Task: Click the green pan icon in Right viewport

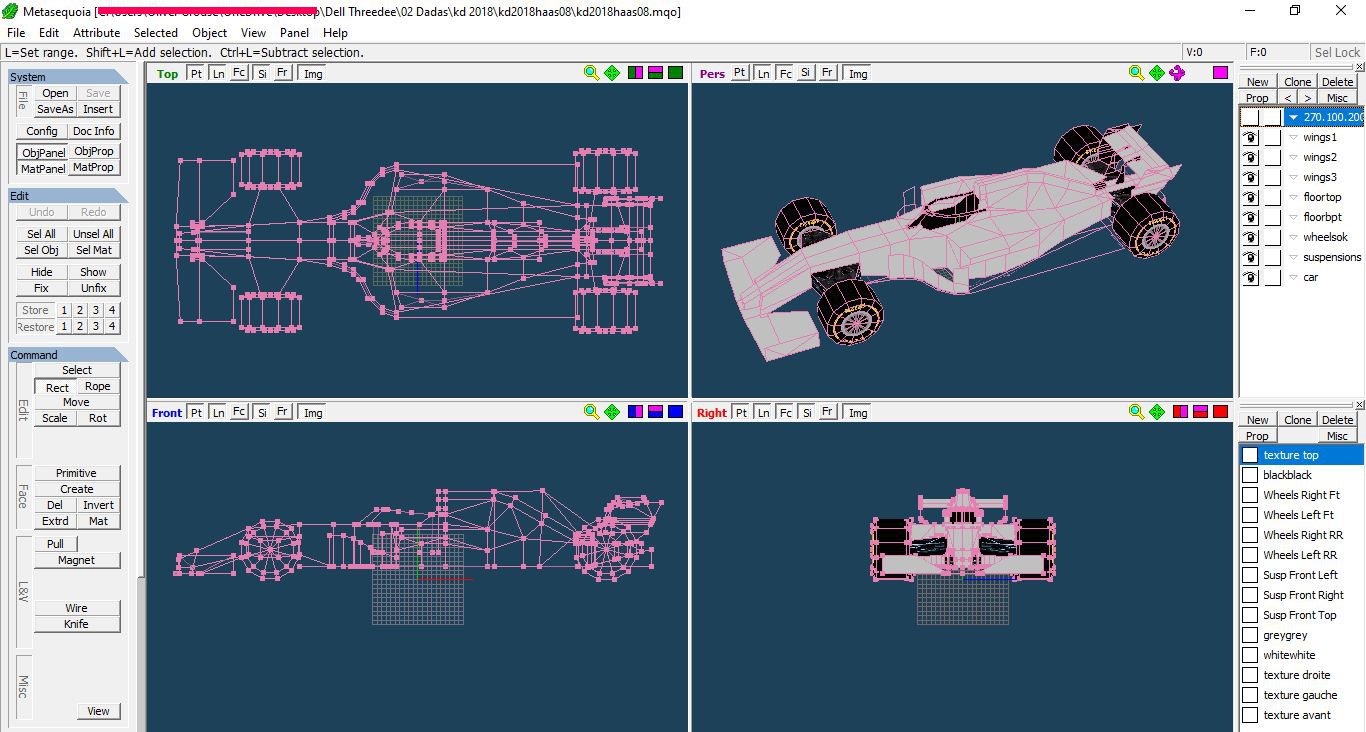Action: (x=1157, y=412)
